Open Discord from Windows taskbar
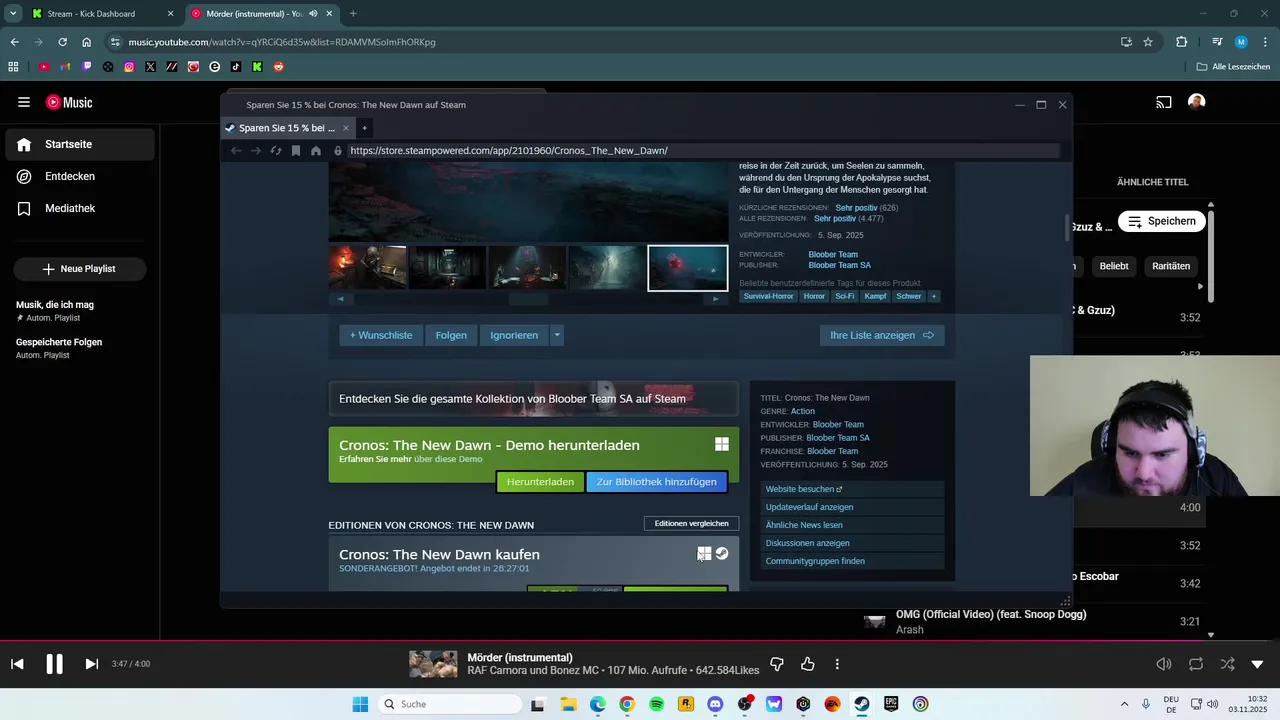Screen dimensions: 1280x720 (x=715, y=704)
